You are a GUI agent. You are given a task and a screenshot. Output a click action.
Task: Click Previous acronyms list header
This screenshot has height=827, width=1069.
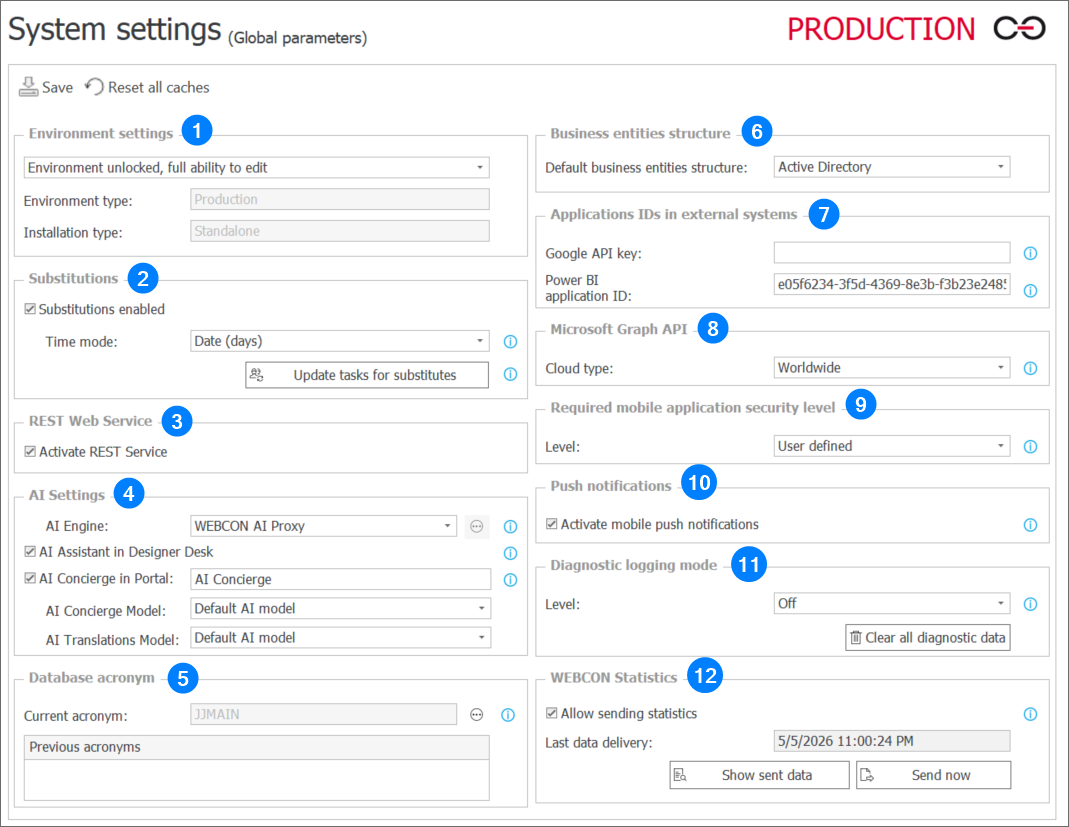256,747
